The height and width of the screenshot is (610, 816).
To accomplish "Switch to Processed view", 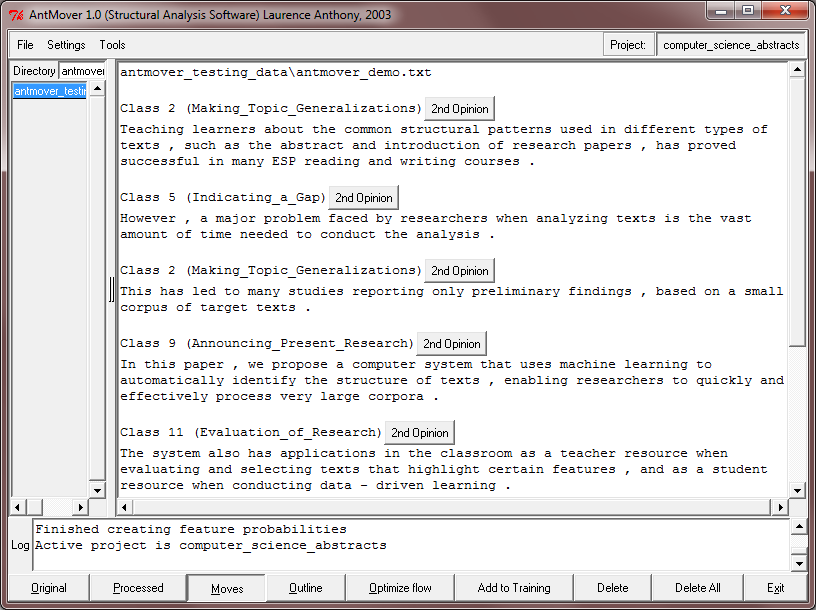I will [x=138, y=588].
